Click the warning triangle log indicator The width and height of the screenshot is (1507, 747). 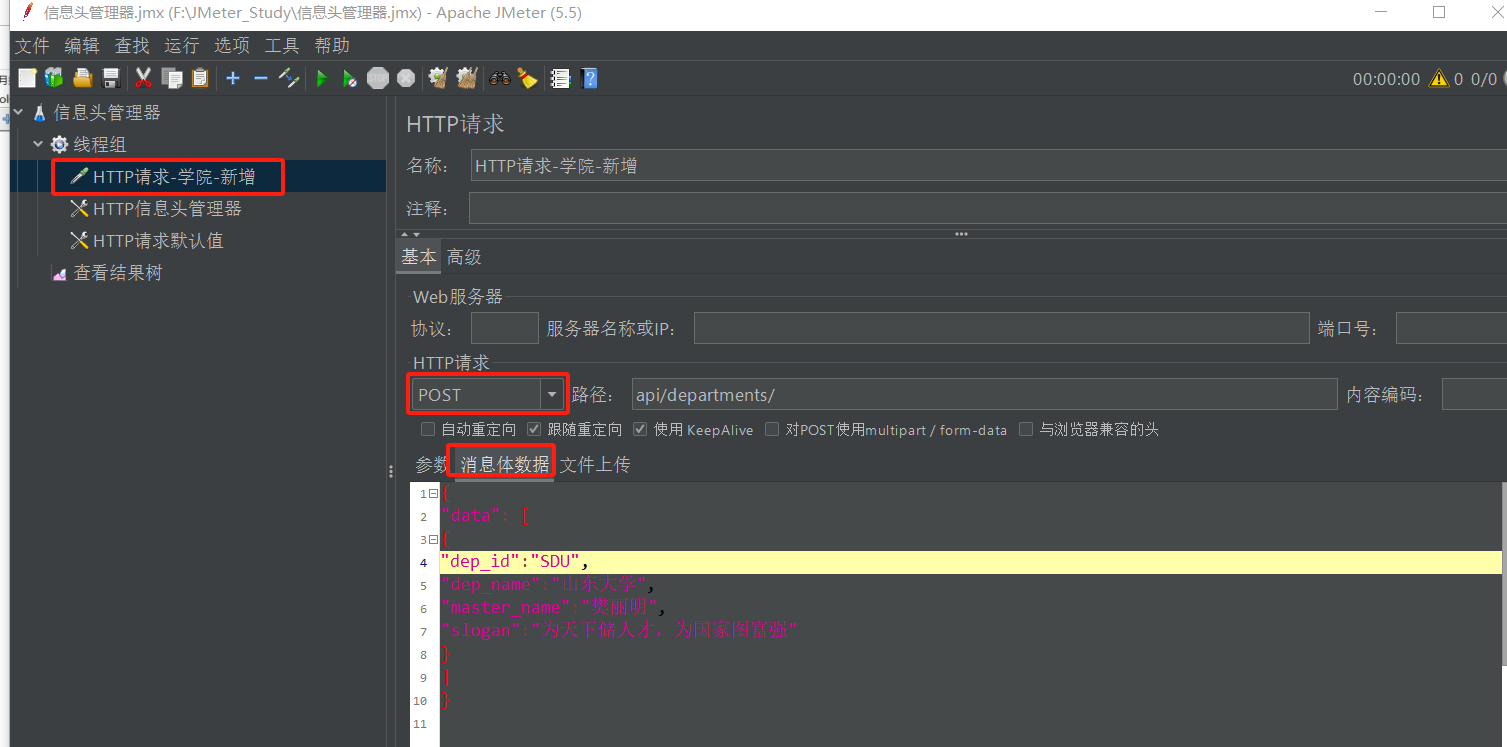click(1438, 78)
